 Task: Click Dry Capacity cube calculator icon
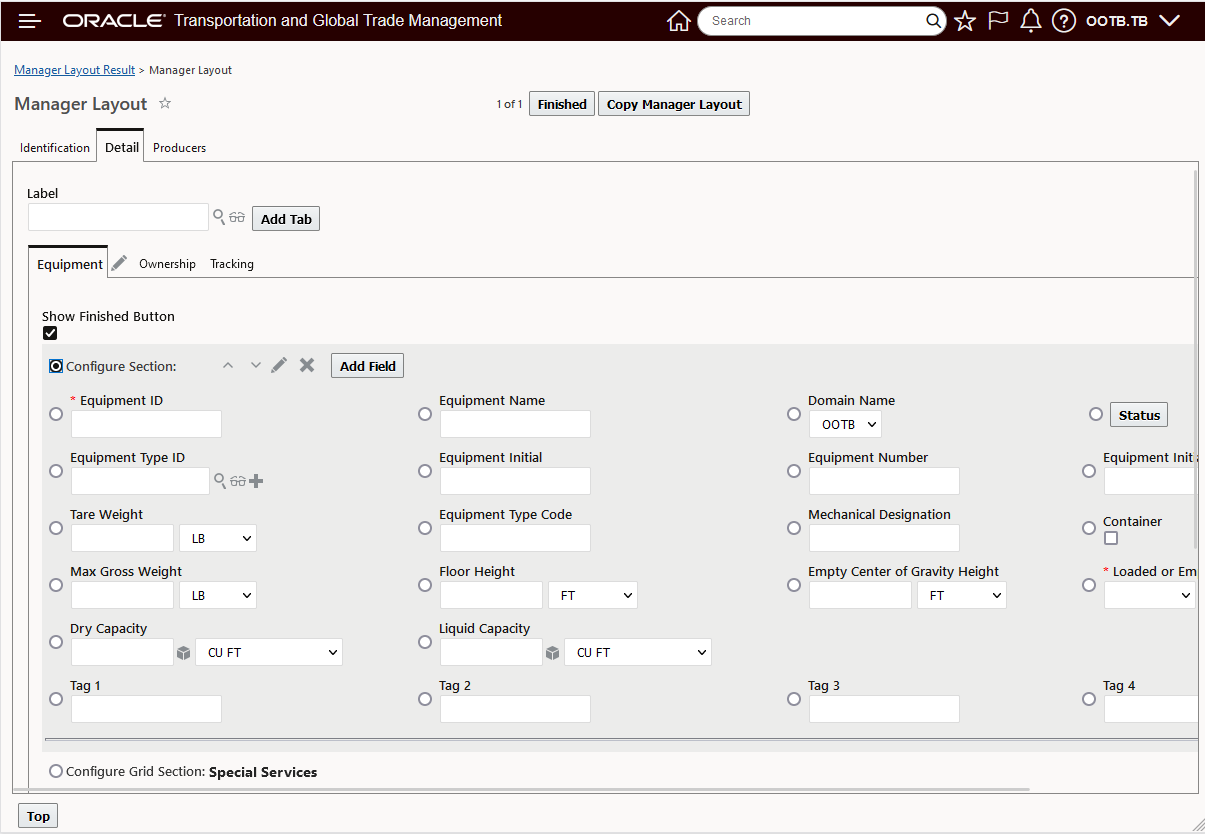point(183,653)
